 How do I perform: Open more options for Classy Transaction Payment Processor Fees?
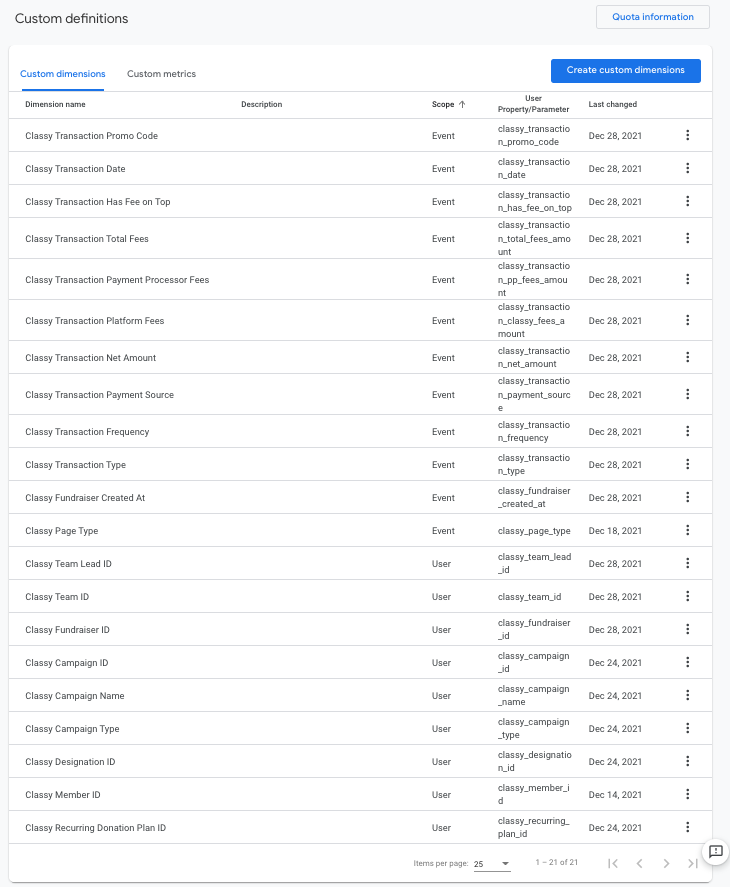(x=688, y=279)
